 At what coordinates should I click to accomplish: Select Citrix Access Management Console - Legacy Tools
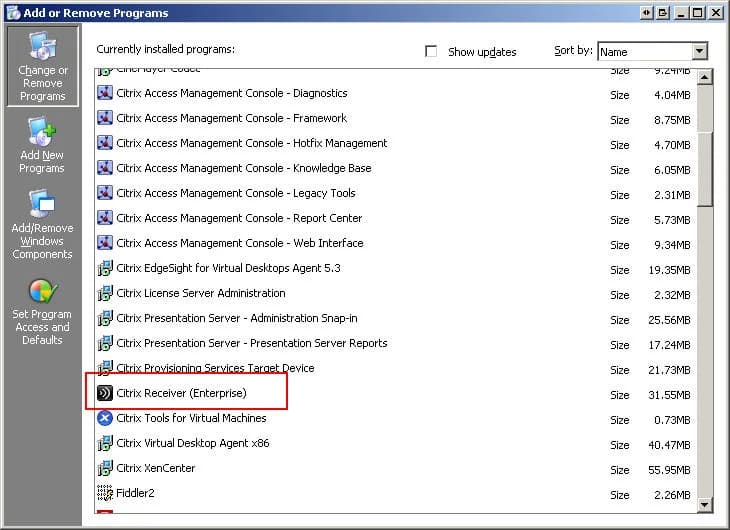click(x=236, y=193)
